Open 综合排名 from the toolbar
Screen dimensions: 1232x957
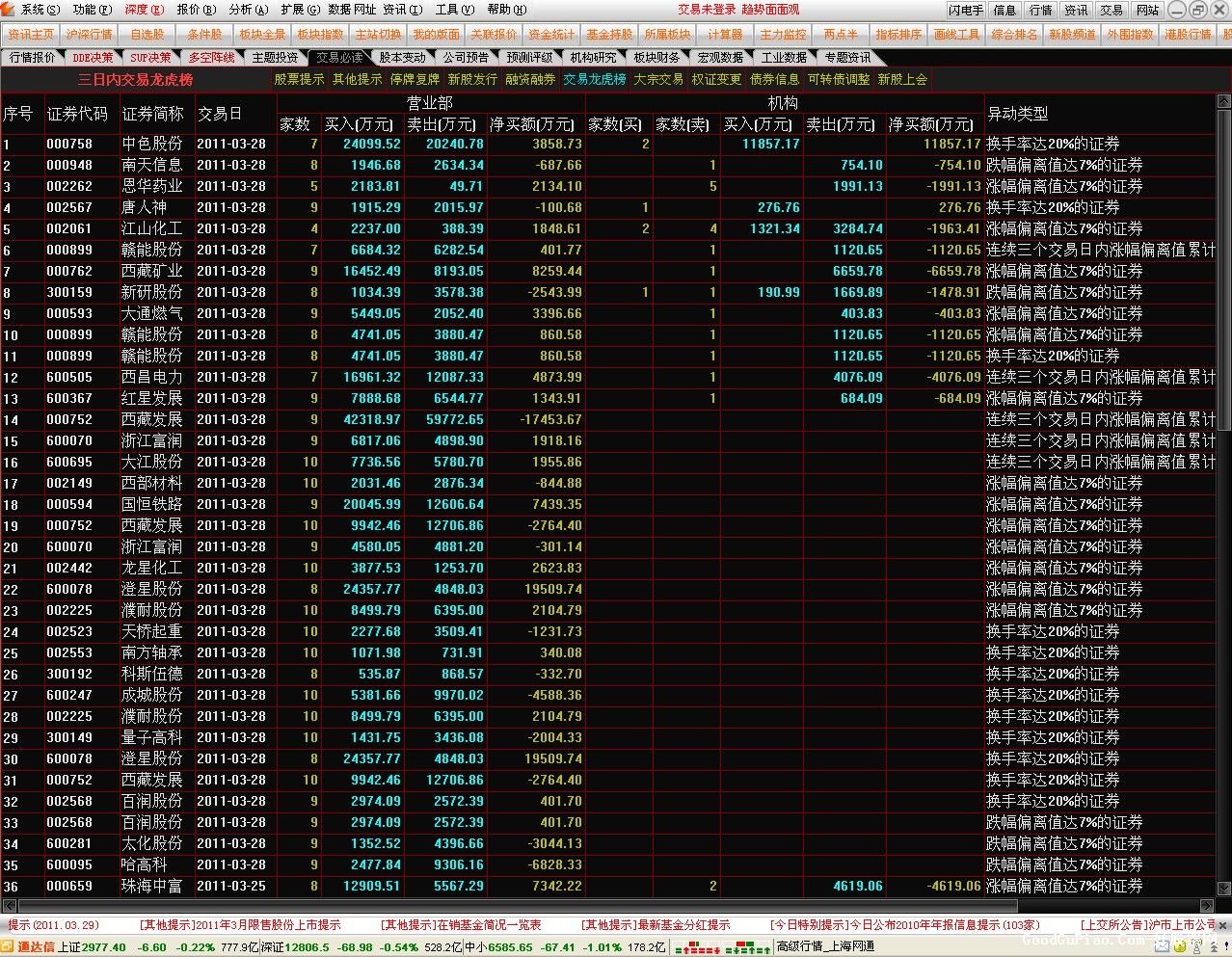click(1015, 34)
